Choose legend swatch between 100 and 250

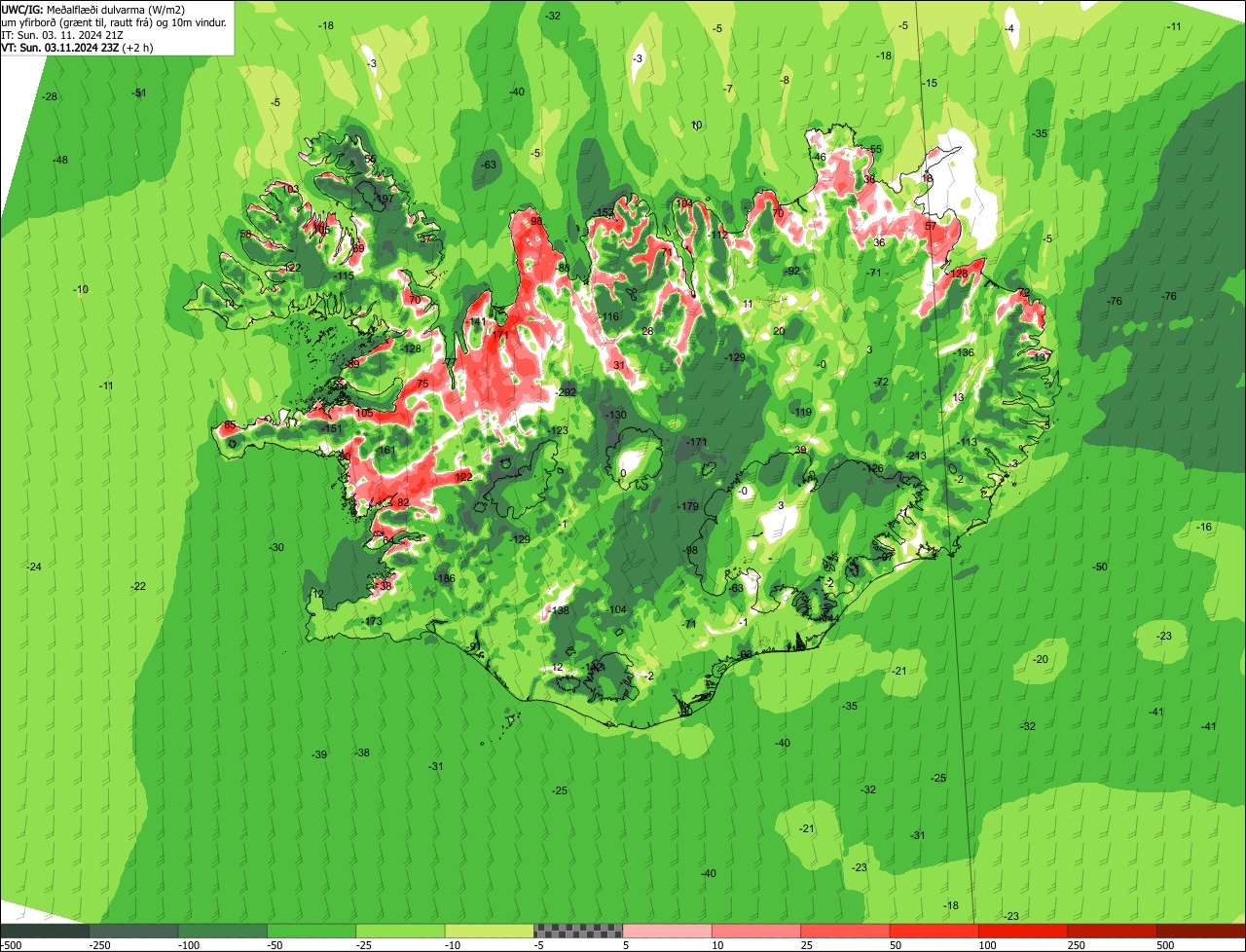click(1023, 931)
